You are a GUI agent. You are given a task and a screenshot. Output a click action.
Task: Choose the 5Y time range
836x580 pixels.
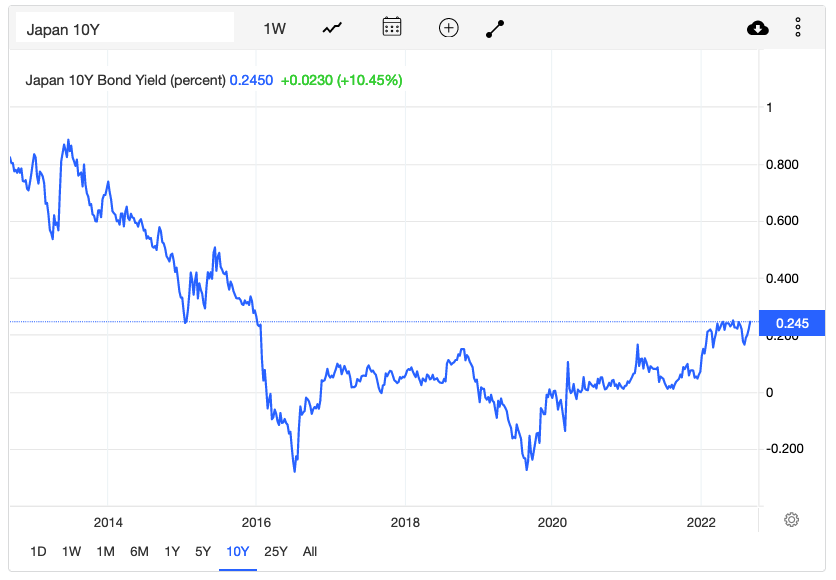click(203, 551)
